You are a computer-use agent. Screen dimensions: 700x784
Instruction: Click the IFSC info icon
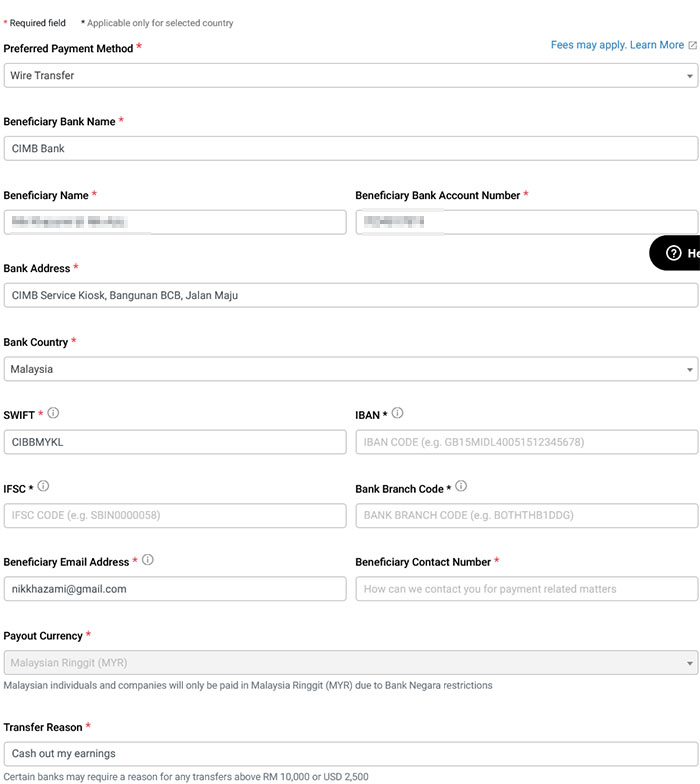click(x=43, y=487)
